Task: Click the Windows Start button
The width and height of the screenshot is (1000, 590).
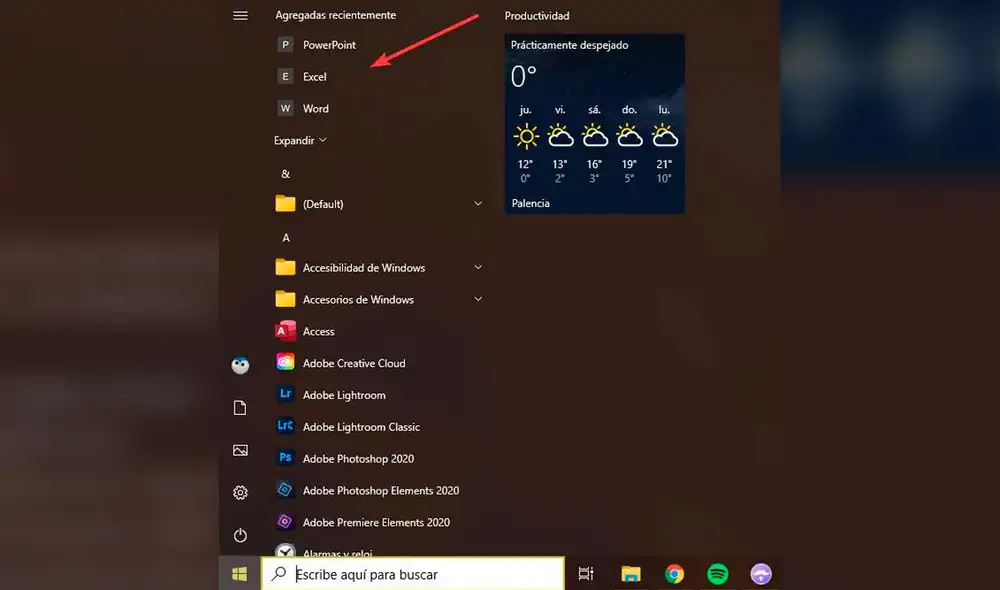Action: (240, 573)
